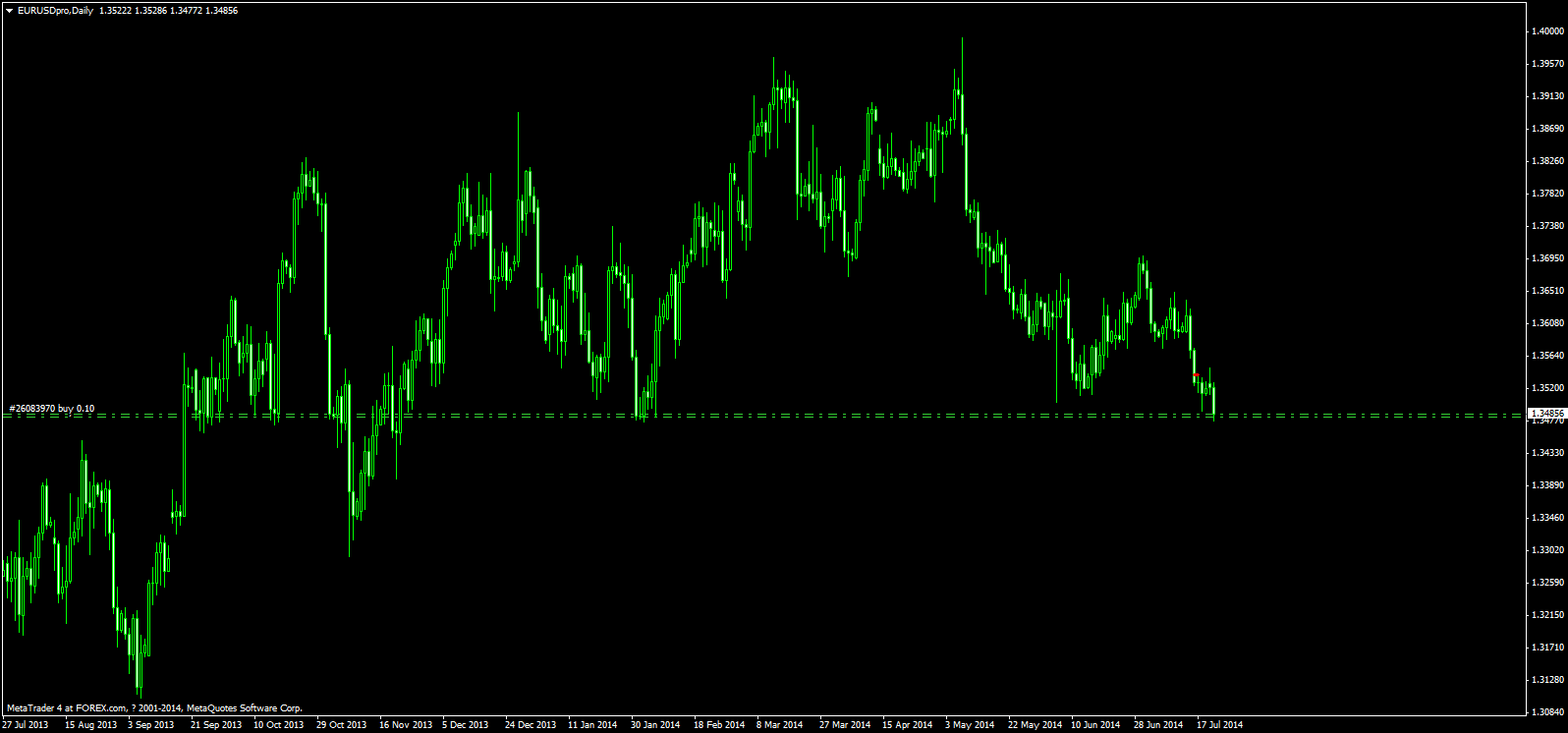Click the 1.33890 price axis label

[x=1547, y=485]
